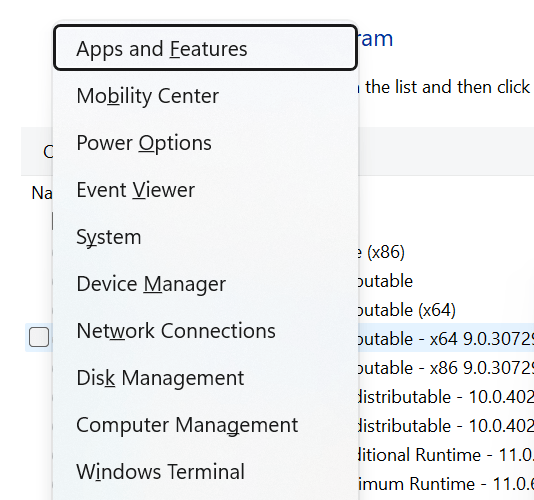Tick the checkbox beside the highlighted x64 9.0.30729 row

click(x=39, y=337)
